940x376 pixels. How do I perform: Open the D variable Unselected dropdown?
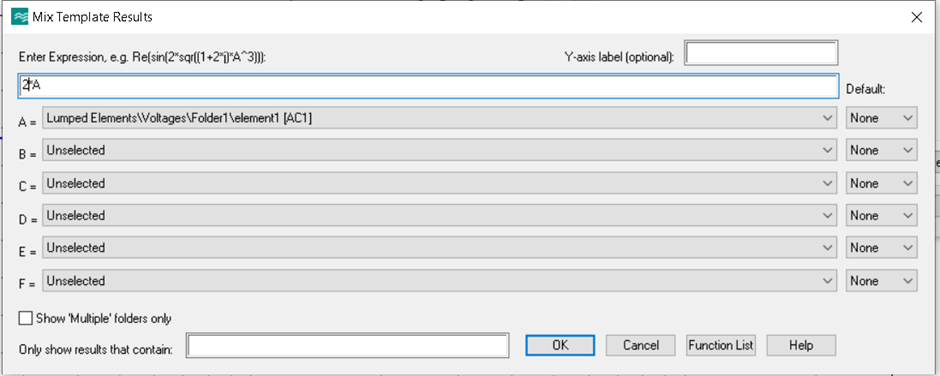click(439, 216)
